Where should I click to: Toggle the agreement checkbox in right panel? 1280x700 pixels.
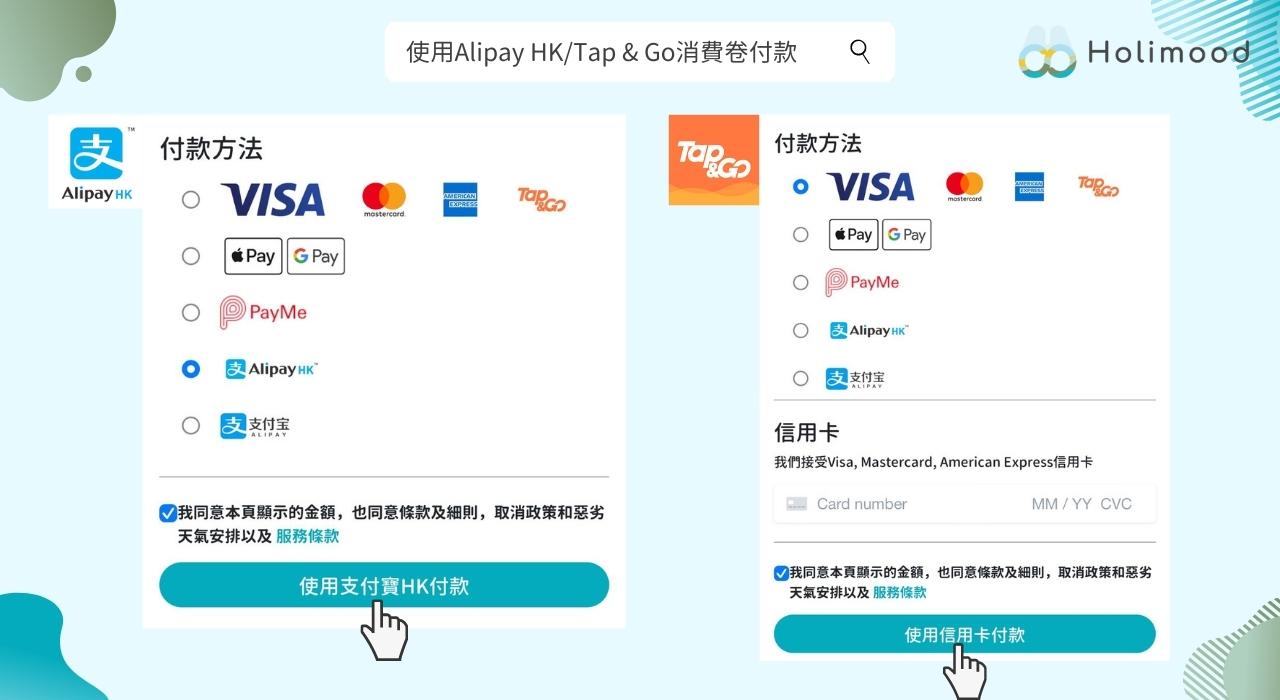(781, 573)
